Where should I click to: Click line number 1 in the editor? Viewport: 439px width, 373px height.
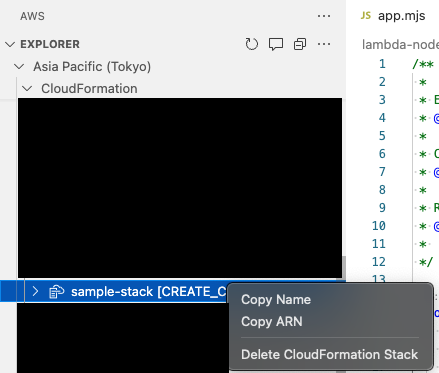382,64
